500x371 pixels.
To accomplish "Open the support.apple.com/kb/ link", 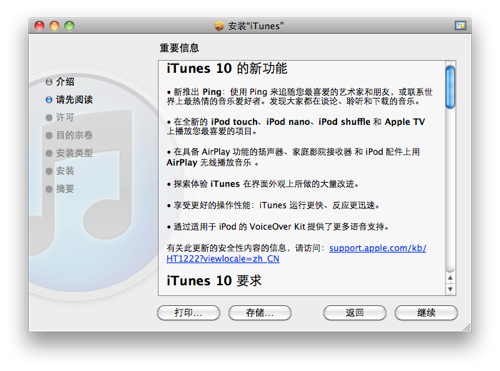I will click(378, 248).
